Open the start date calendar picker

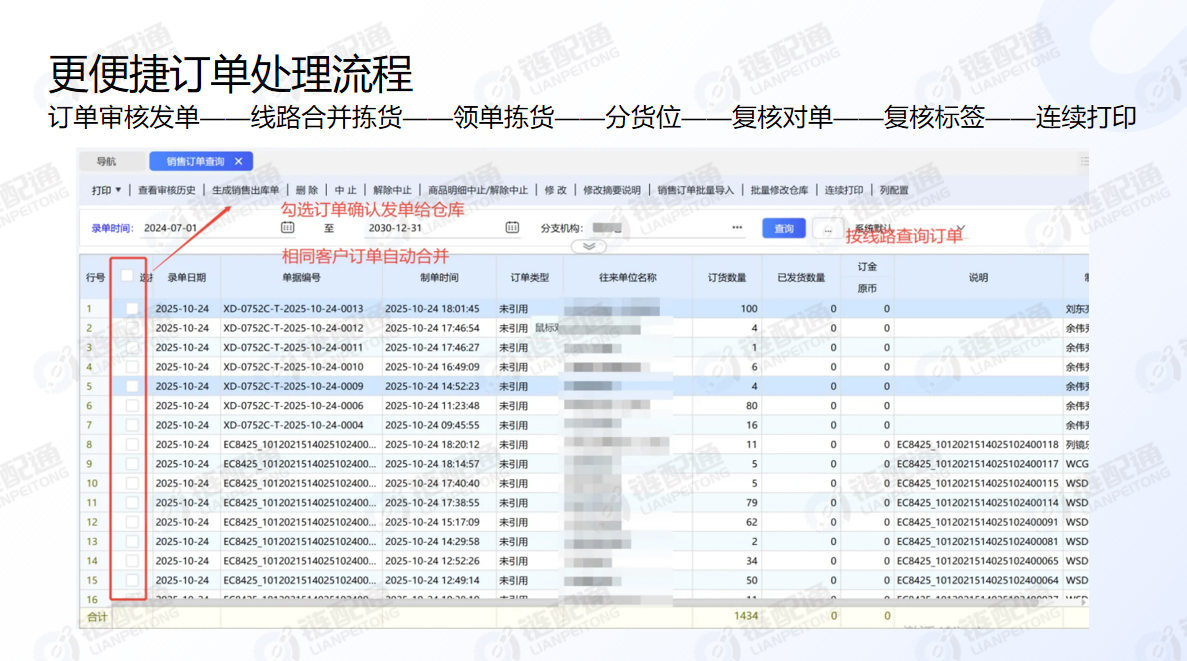pos(288,228)
